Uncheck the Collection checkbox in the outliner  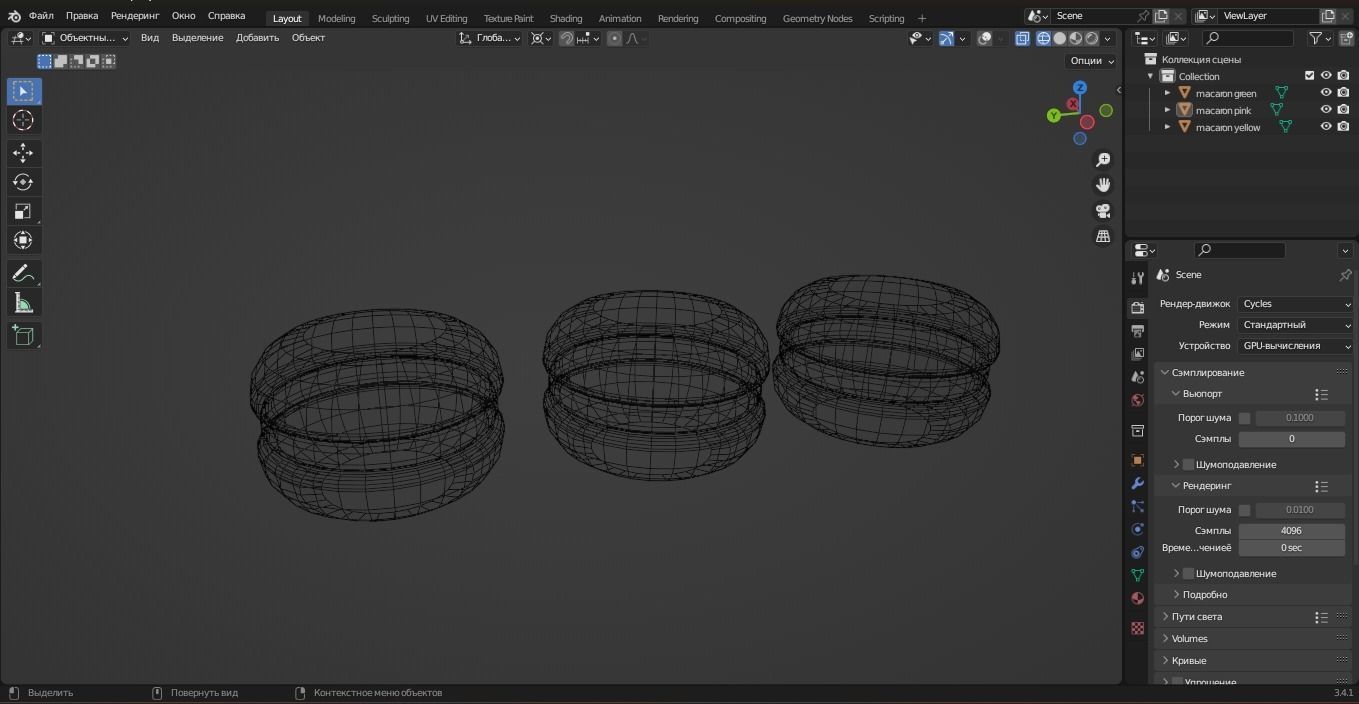(x=1309, y=75)
